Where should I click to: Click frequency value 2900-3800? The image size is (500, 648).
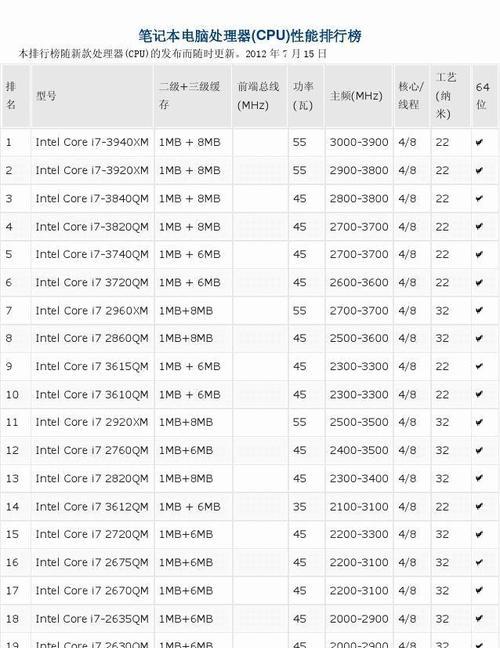tap(359, 171)
